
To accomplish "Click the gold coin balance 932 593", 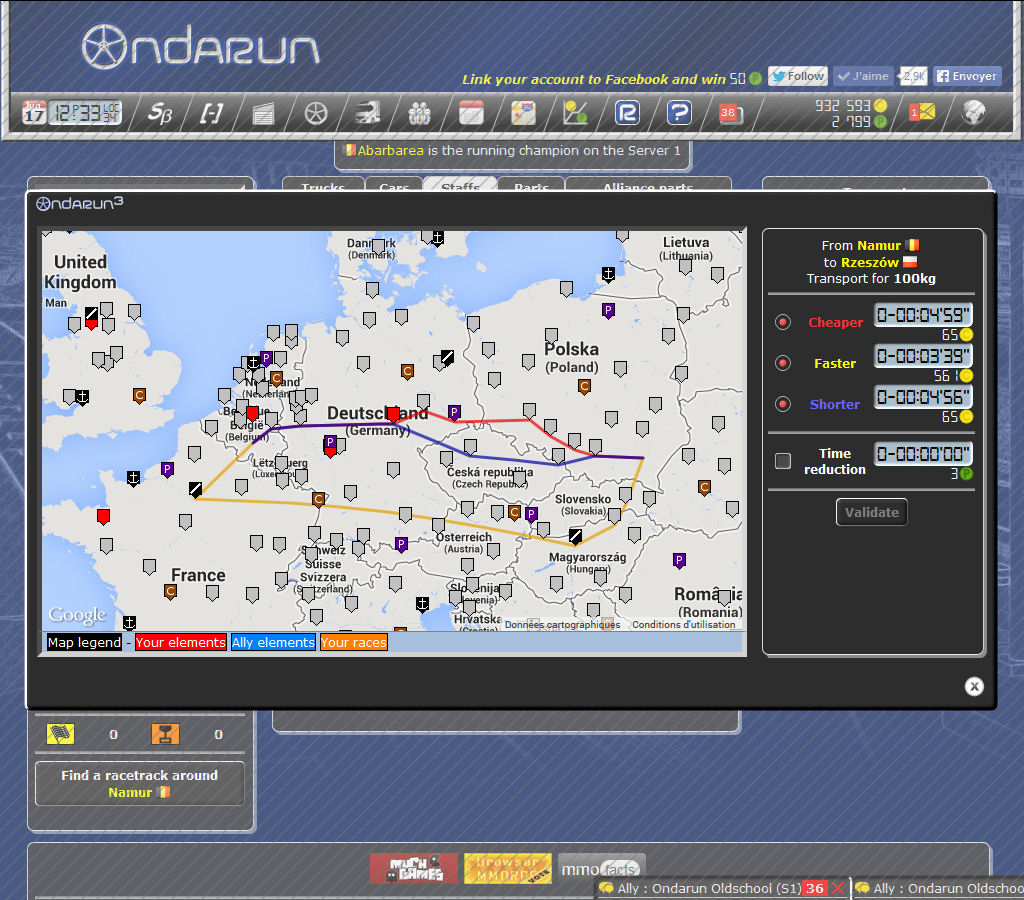I will [851, 105].
